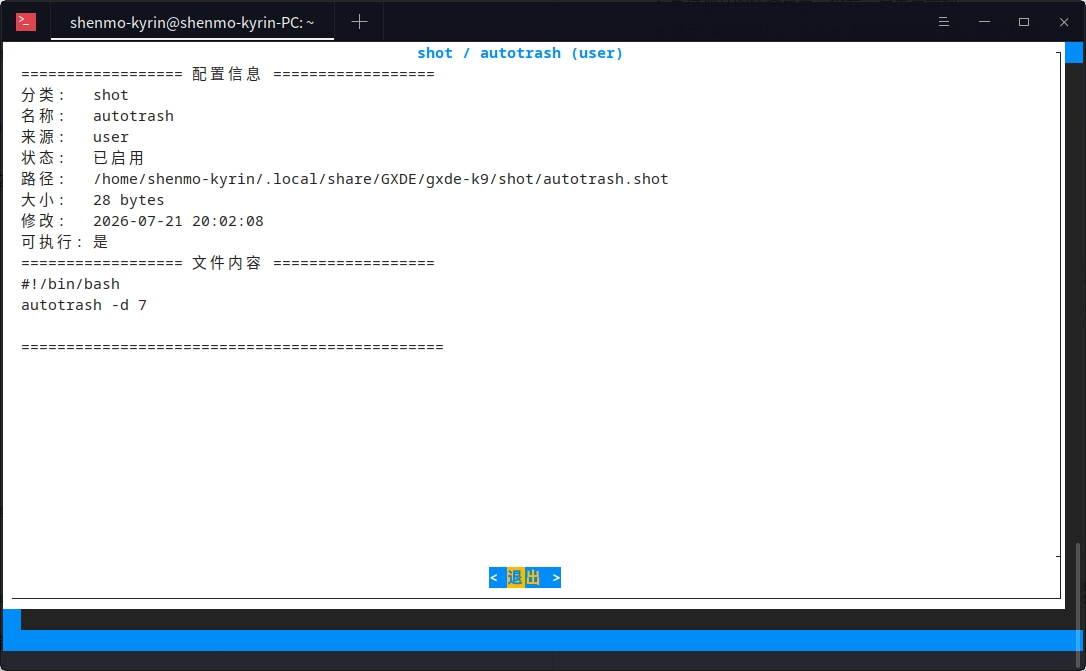Click the '28 bytes' size value
The height and width of the screenshot is (671, 1086).
129,200
